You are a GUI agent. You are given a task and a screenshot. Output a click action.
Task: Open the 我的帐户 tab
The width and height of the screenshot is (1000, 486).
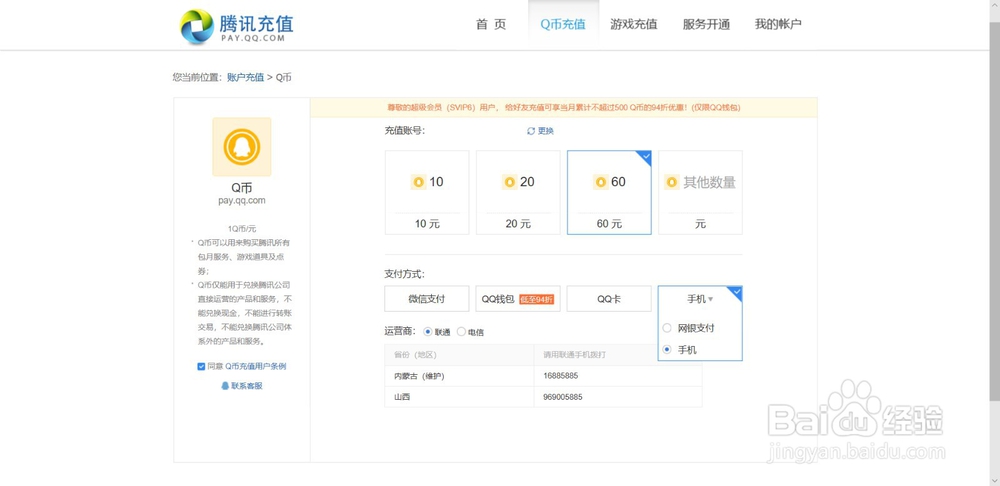[x=778, y=24]
